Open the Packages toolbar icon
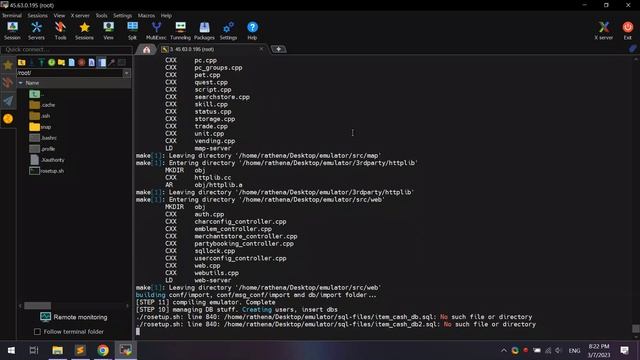640x360 pixels. click(x=204, y=31)
